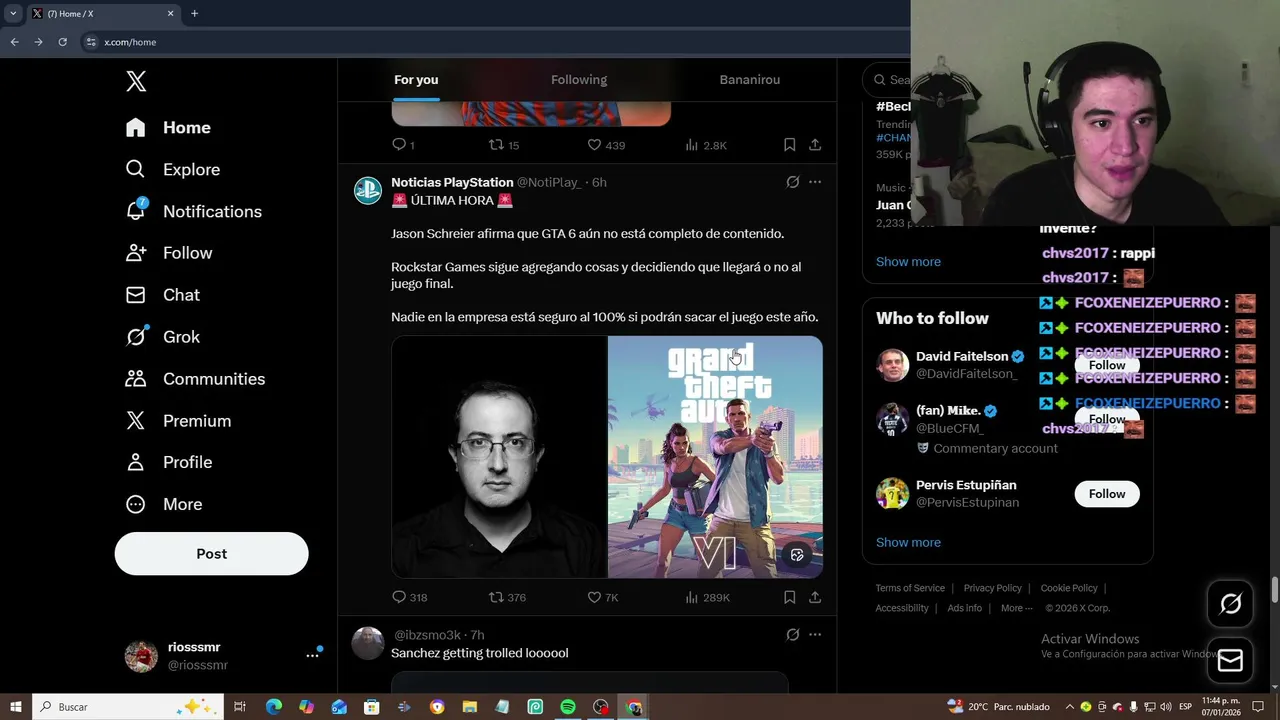Image resolution: width=1280 pixels, height=720 pixels.
Task: Open Grok in the sidebar
Action: 162,337
